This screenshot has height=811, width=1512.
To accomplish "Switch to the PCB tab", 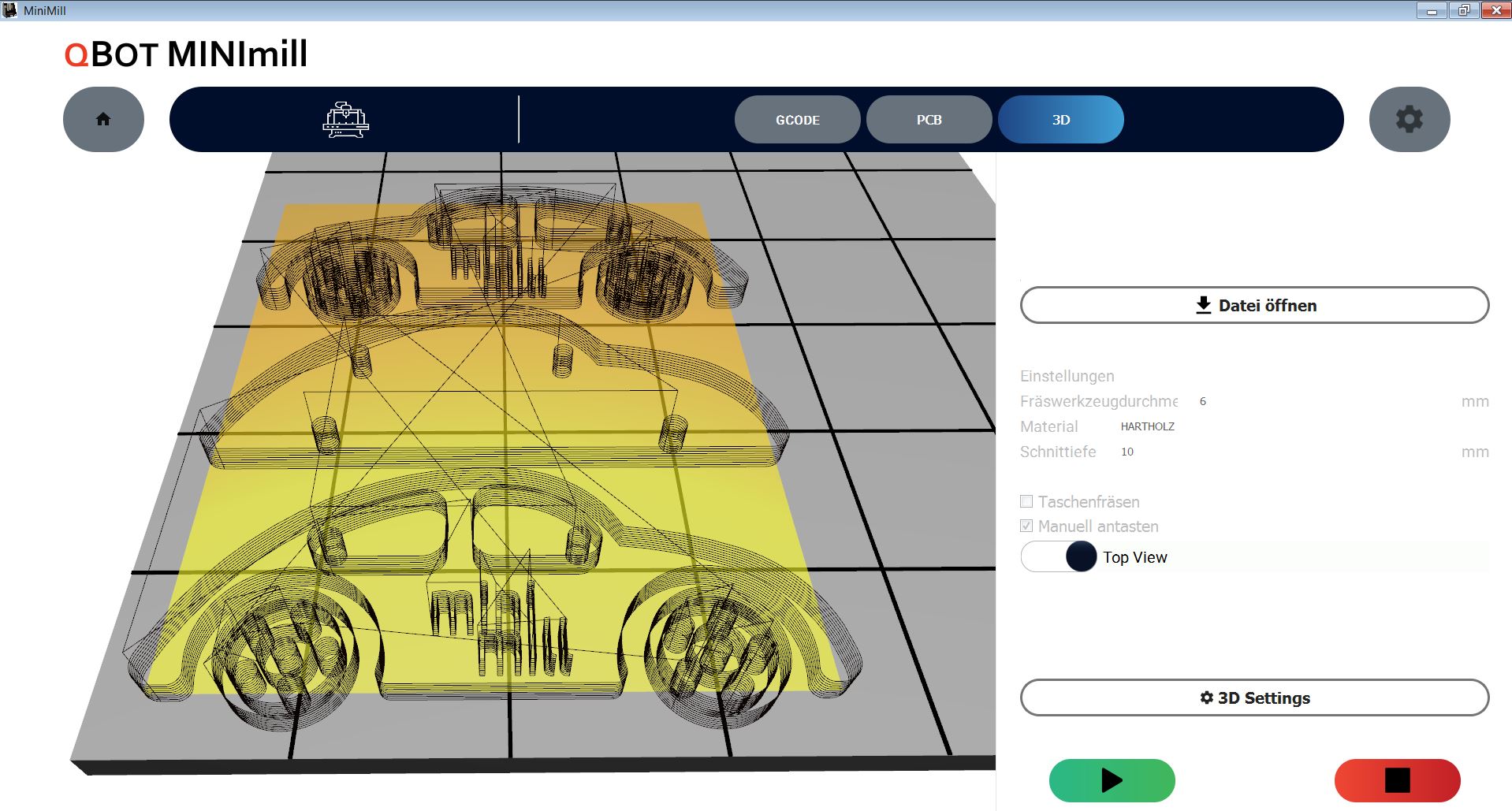I will [929, 120].
